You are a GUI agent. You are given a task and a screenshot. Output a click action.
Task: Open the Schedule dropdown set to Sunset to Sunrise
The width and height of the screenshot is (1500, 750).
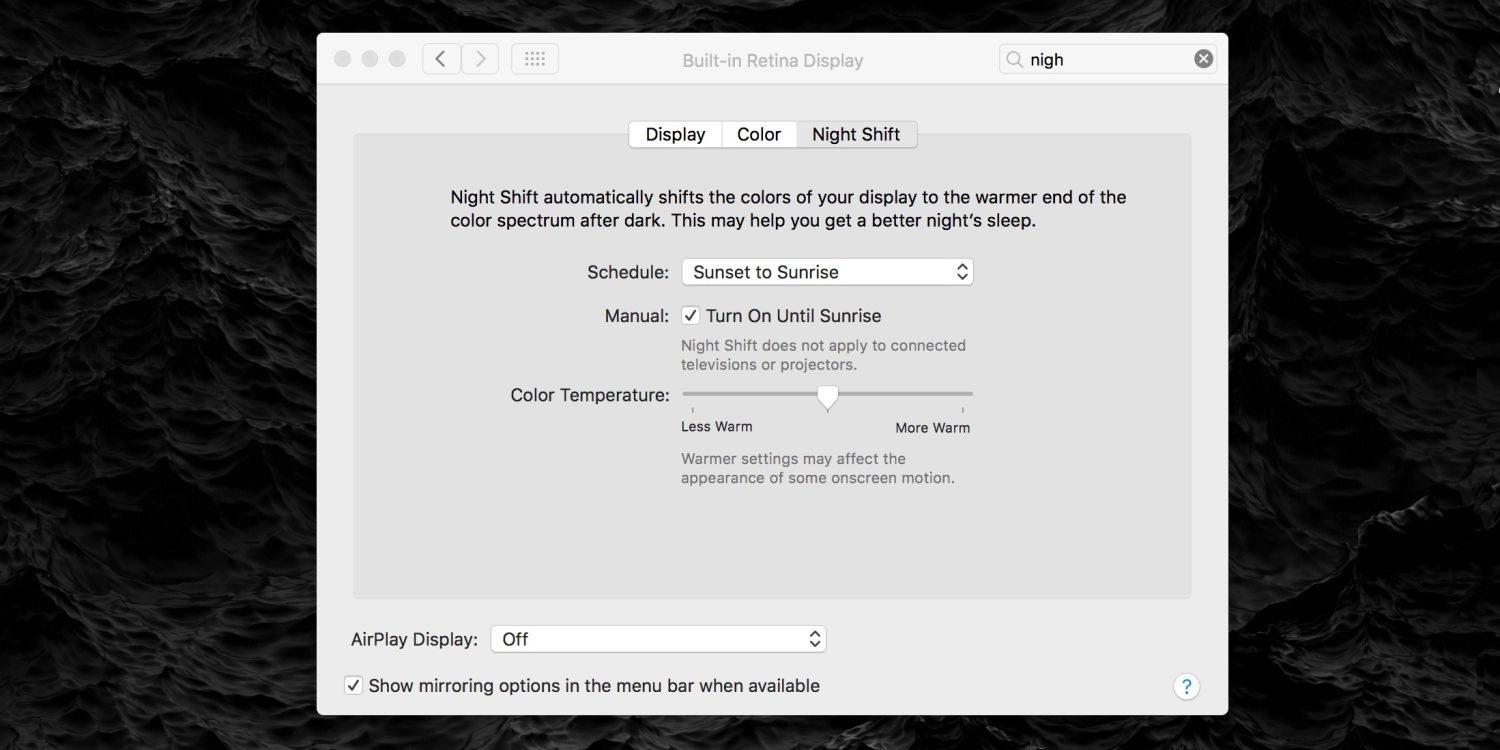click(x=827, y=272)
